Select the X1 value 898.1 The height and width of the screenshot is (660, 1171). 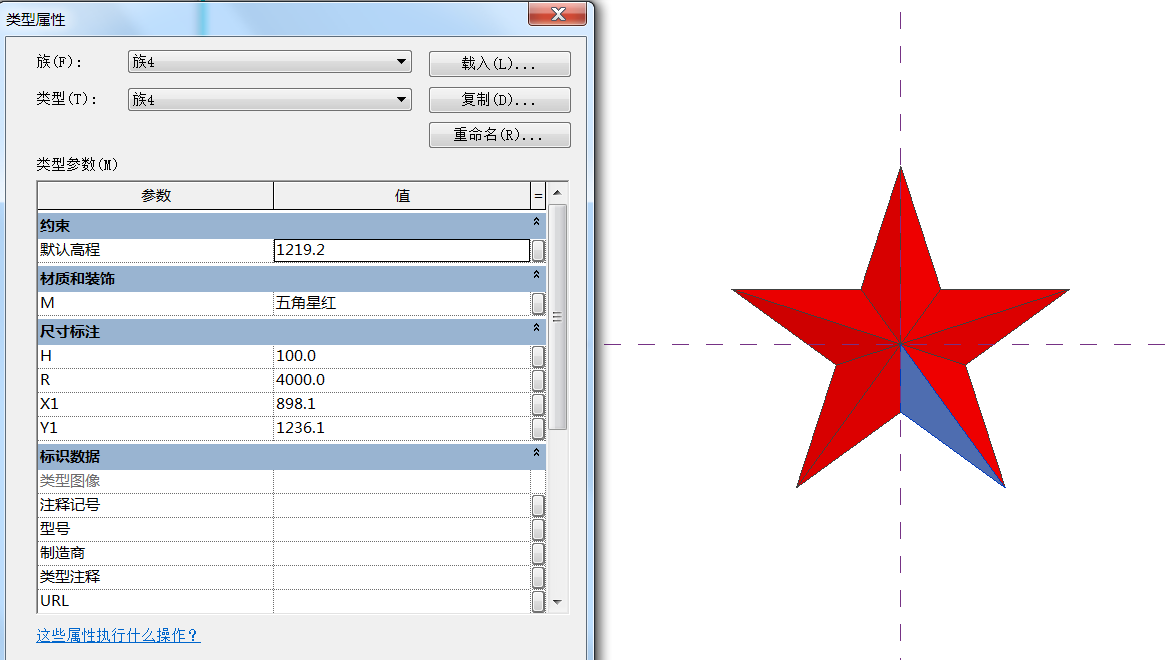pyautogui.click(x=402, y=404)
